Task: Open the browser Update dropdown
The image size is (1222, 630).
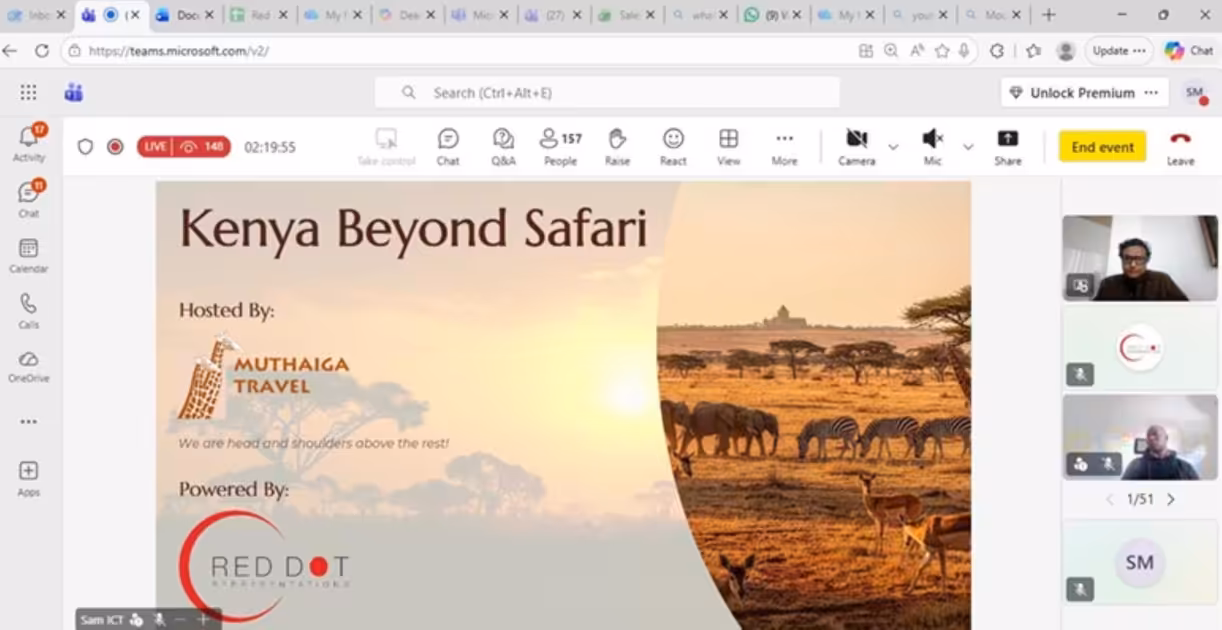Action: tap(1118, 50)
